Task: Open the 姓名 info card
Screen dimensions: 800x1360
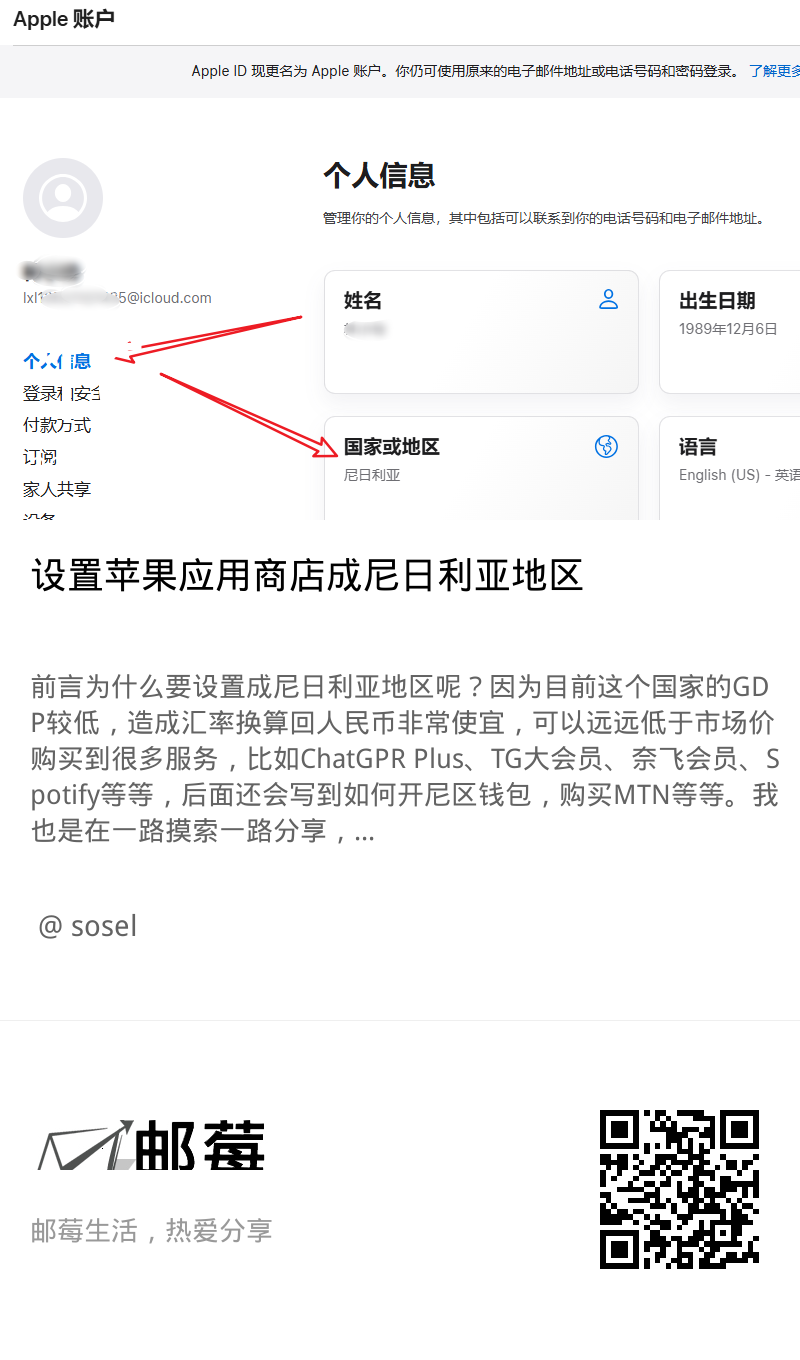Action: click(481, 332)
